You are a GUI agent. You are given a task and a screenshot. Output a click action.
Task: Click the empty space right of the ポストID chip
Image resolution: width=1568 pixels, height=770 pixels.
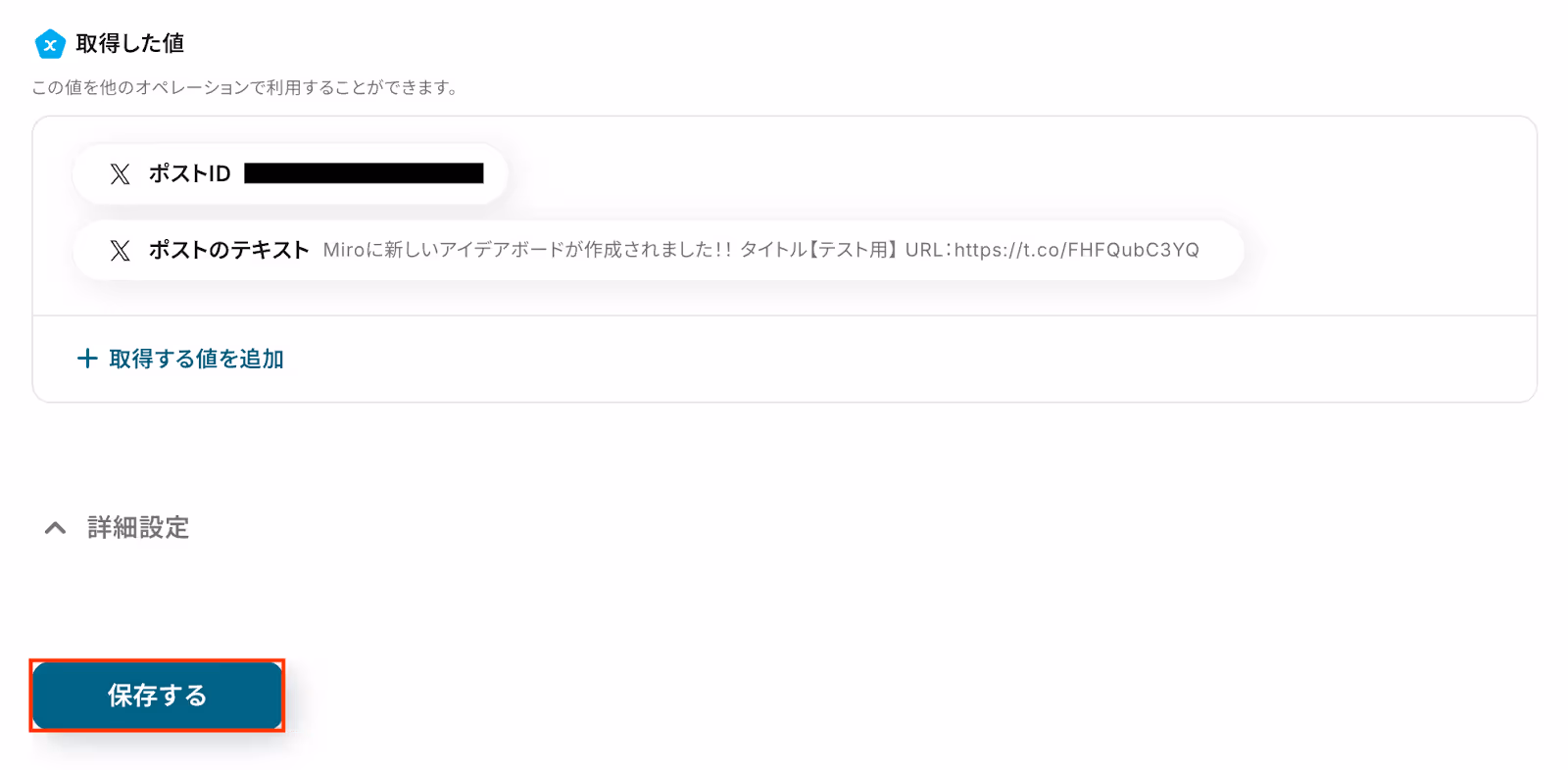pos(1019,173)
